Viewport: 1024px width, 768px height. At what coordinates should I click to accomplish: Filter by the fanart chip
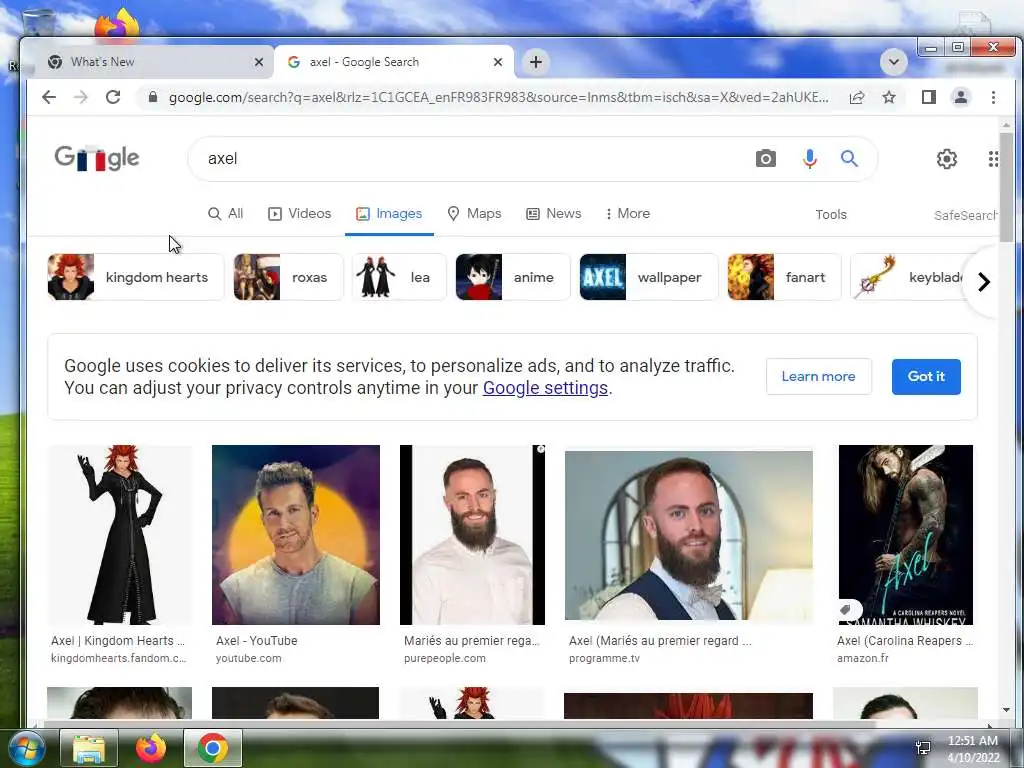click(x=784, y=277)
